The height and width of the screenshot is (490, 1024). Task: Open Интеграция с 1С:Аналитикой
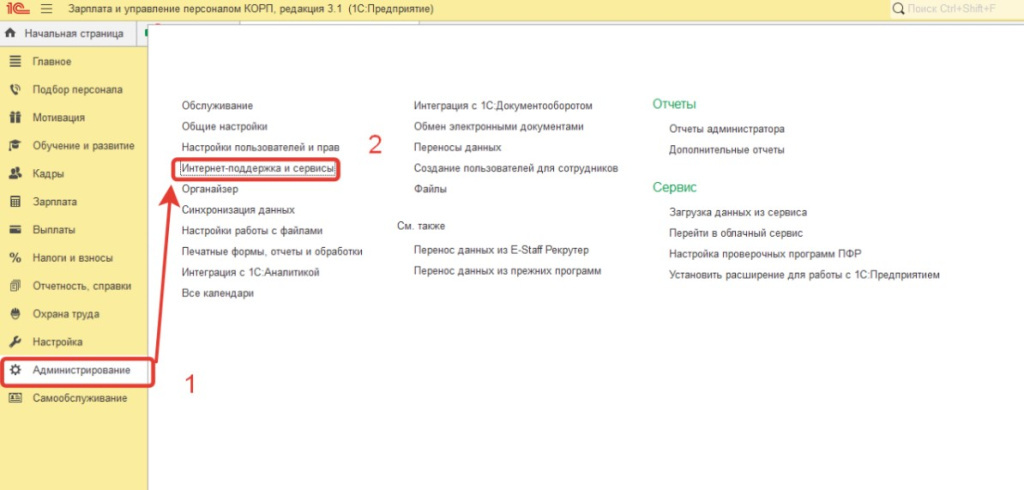point(251,272)
